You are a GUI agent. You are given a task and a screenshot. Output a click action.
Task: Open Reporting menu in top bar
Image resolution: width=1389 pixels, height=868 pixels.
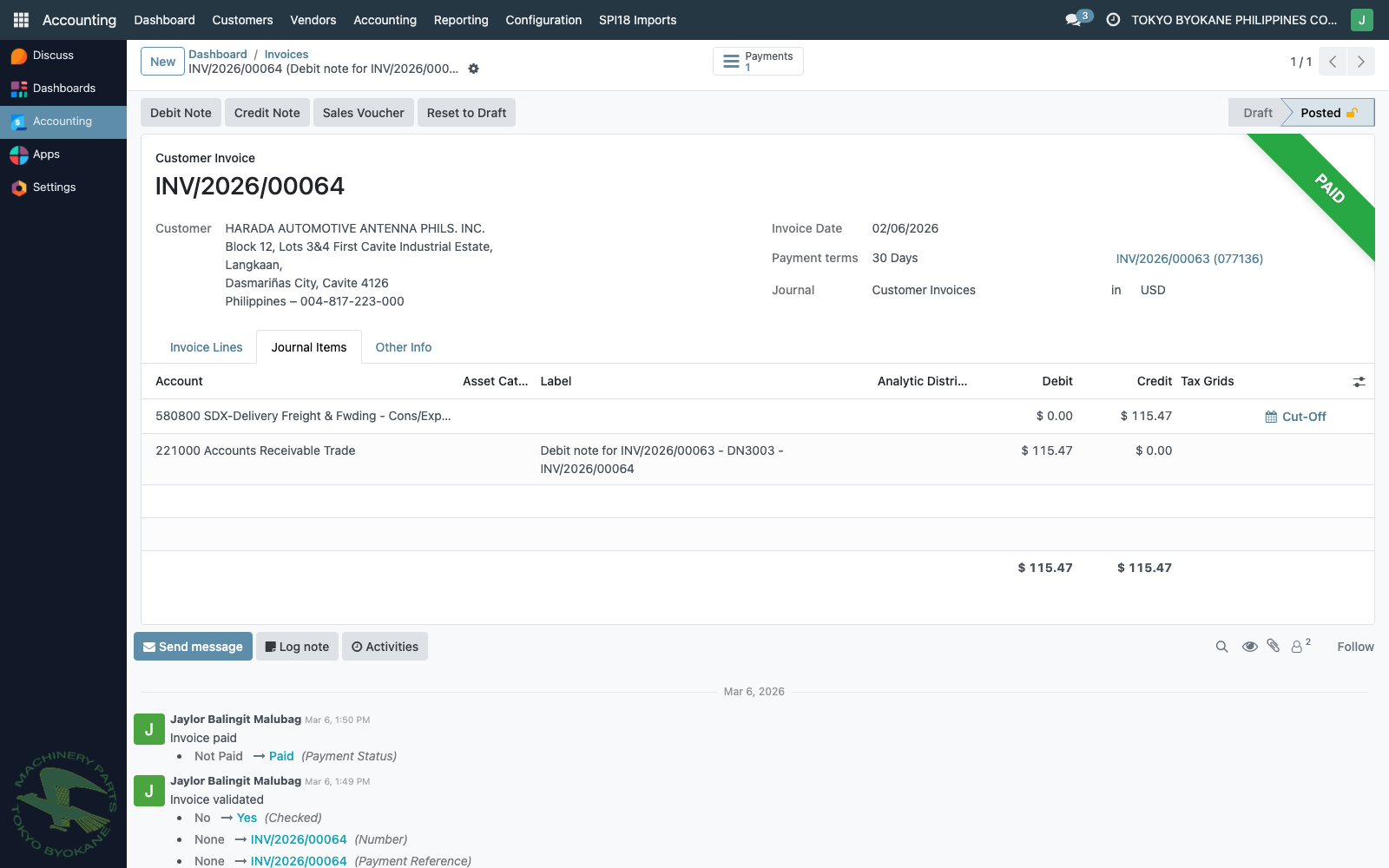click(x=461, y=20)
